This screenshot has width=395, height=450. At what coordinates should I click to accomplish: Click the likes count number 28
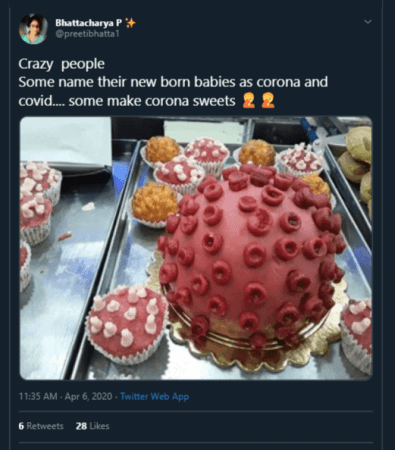81,426
